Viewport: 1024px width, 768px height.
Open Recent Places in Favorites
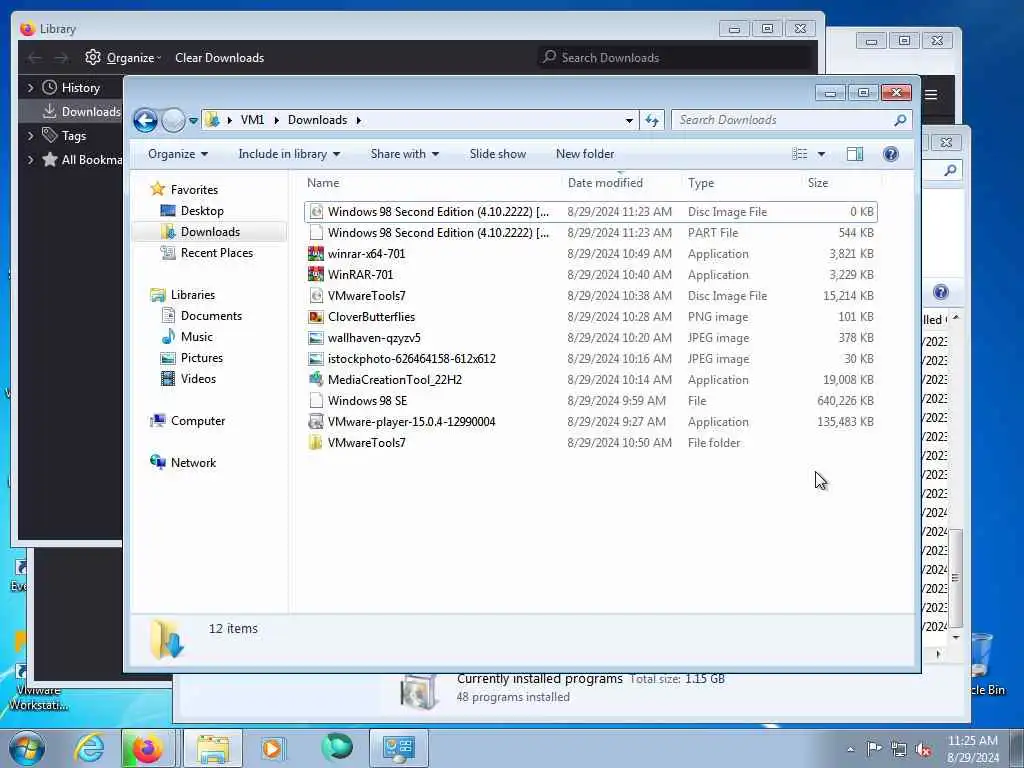[216, 253]
